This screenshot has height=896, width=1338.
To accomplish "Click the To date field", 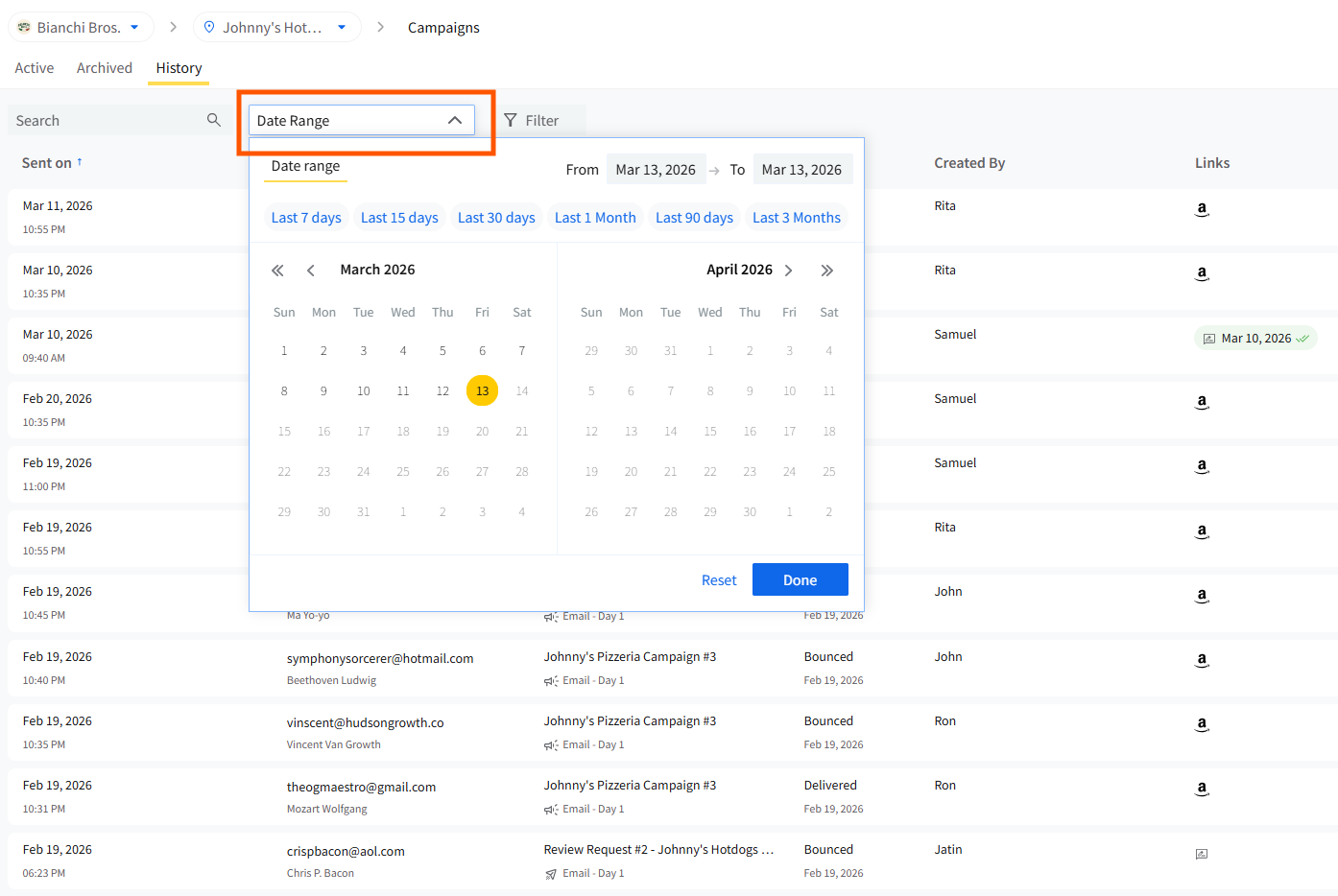I will (x=802, y=170).
